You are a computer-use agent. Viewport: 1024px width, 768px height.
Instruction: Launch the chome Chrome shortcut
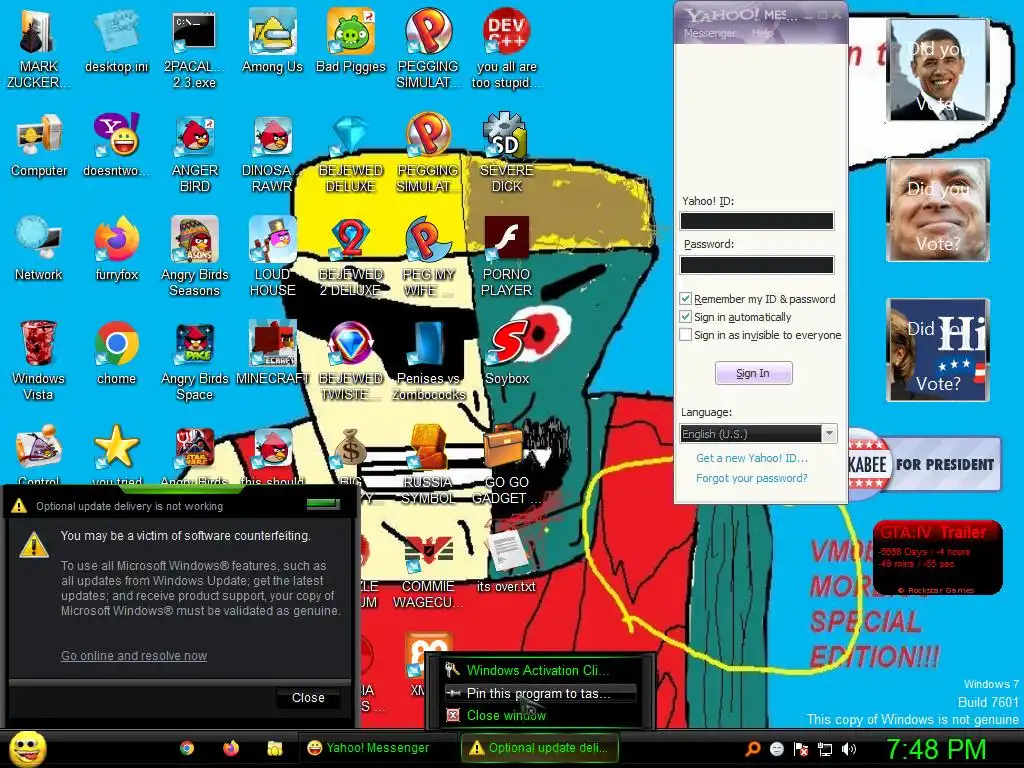116,353
